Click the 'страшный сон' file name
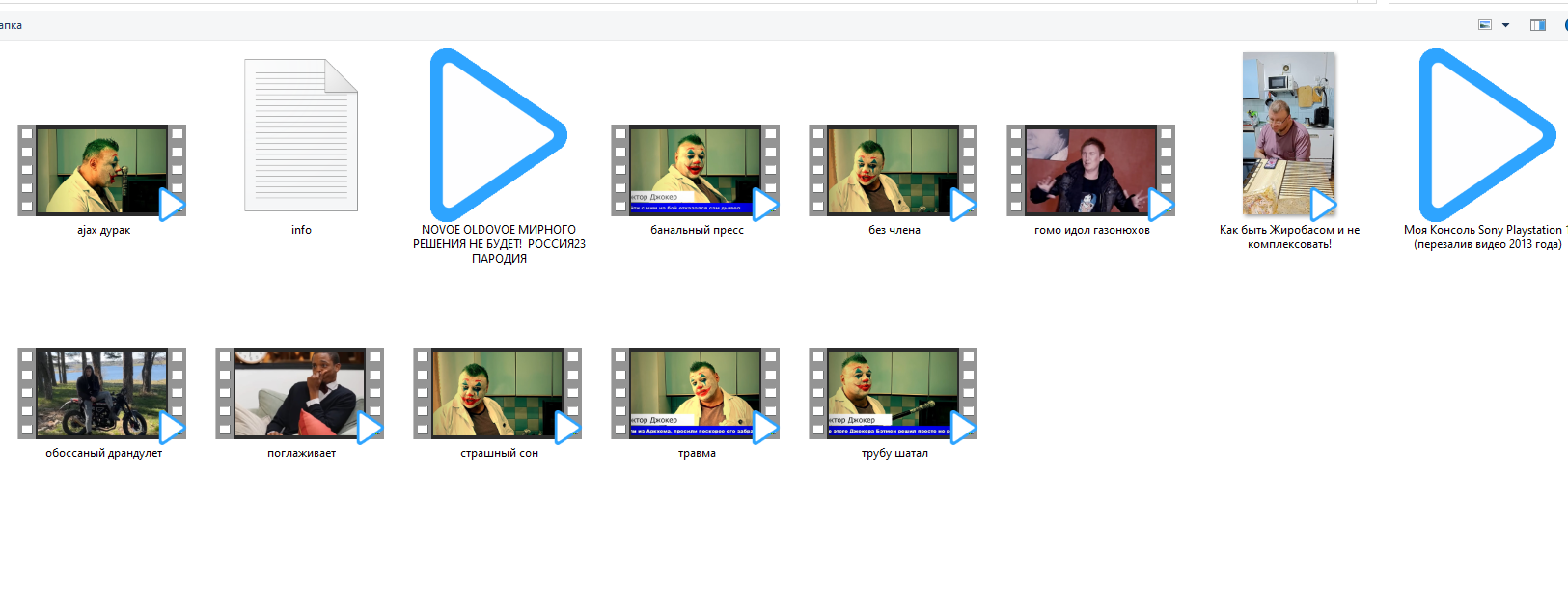Viewport: 1568px width, 614px height. 499,453
